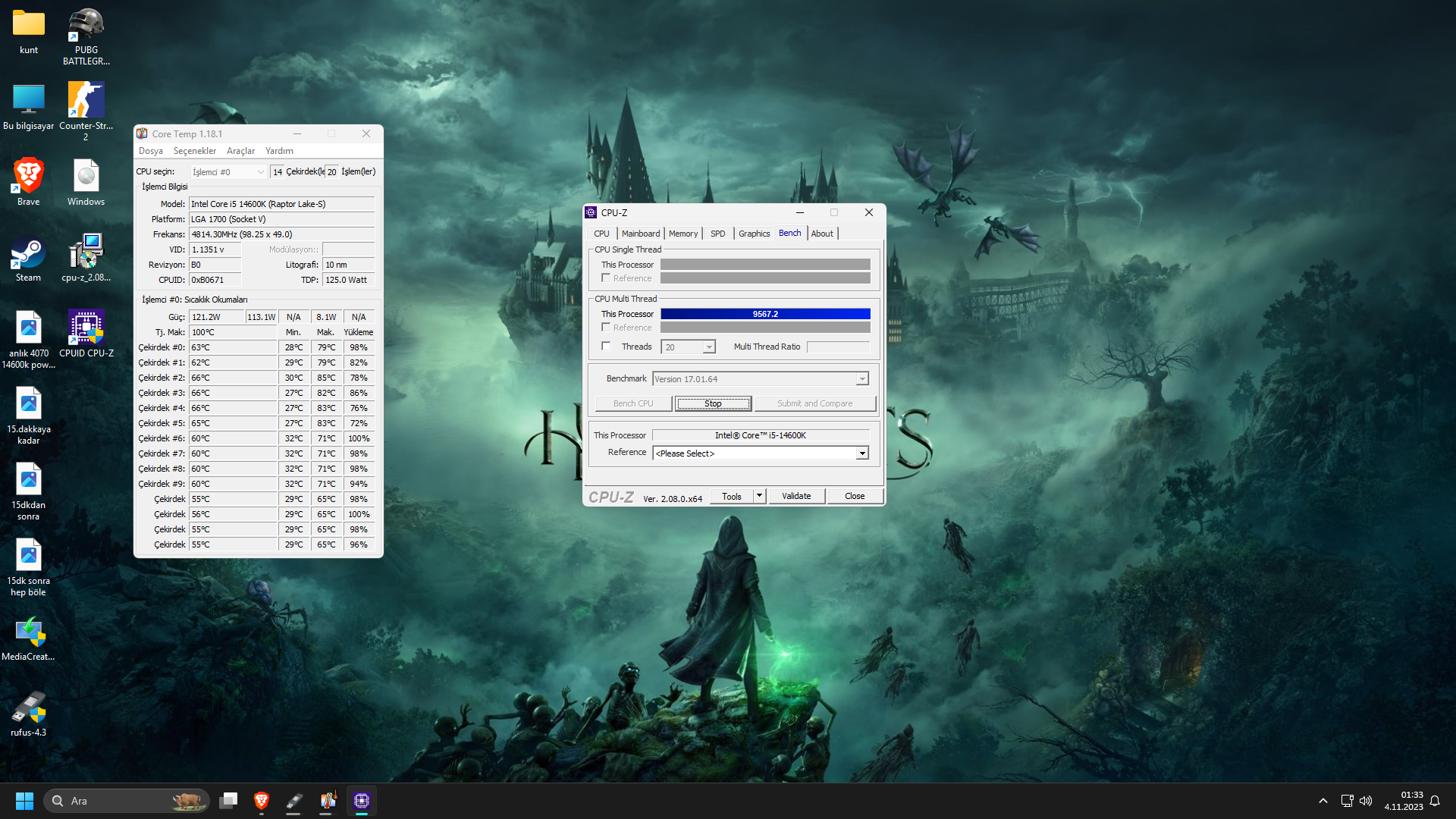Screen dimensions: 1456x819
Task: Check the Single Thread Reference checkbox
Action: coord(606,278)
